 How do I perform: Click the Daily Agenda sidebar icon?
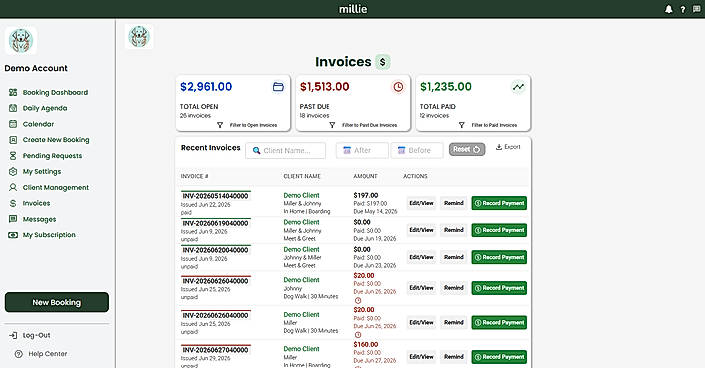pyautogui.click(x=13, y=108)
